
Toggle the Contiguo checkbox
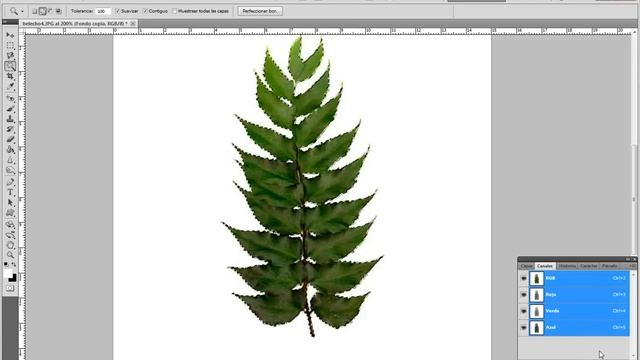[x=145, y=11]
